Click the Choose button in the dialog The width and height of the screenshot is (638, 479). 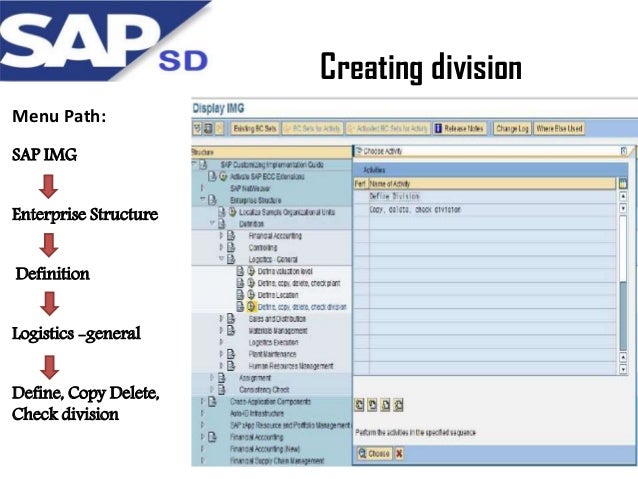pyautogui.click(x=374, y=453)
